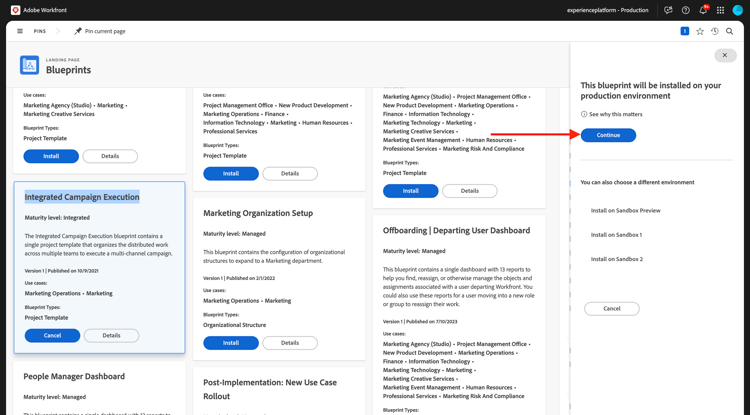Open the feedback chat icon
The image size is (750, 415).
[668, 10]
